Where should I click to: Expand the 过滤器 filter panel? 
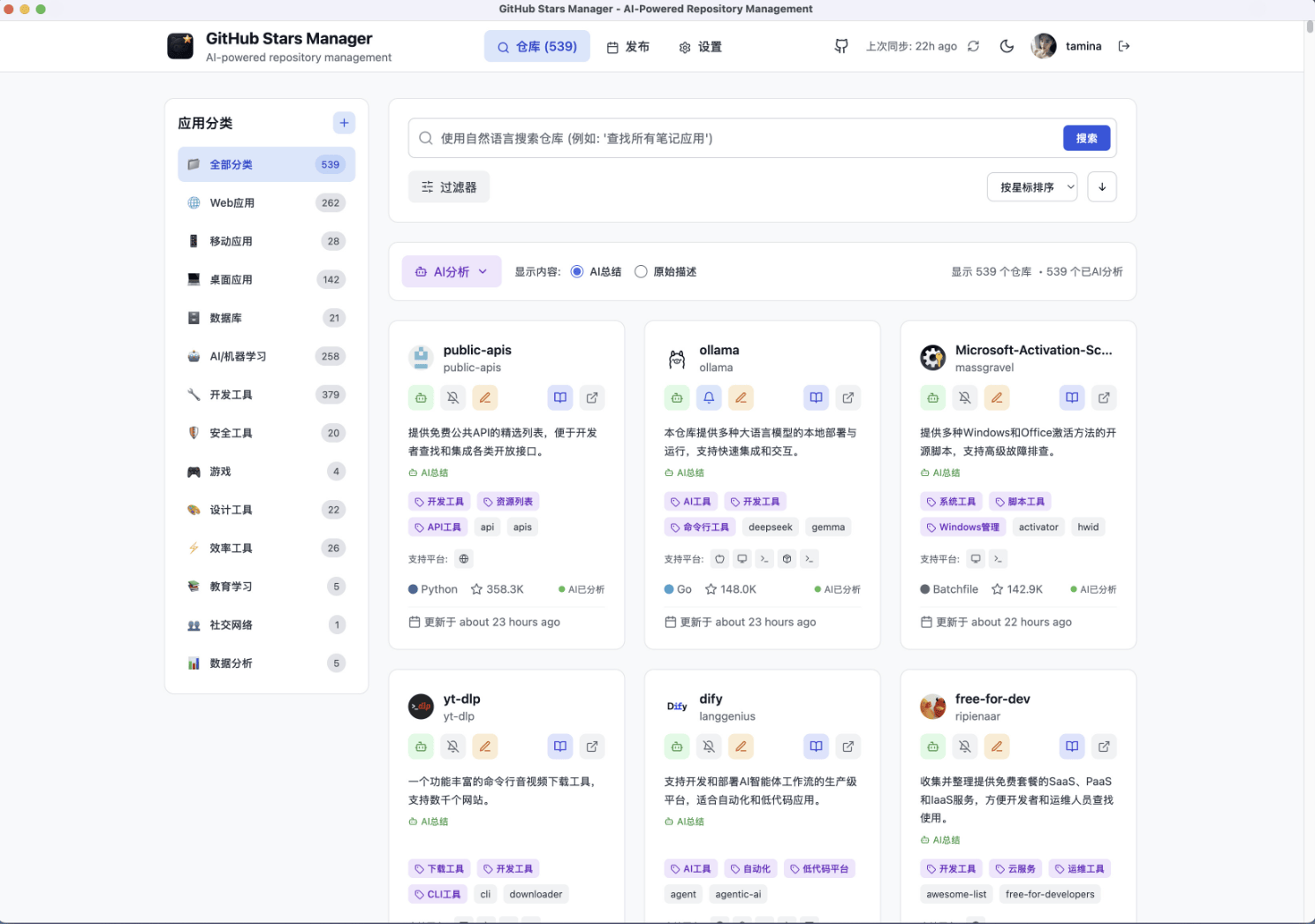point(449,187)
